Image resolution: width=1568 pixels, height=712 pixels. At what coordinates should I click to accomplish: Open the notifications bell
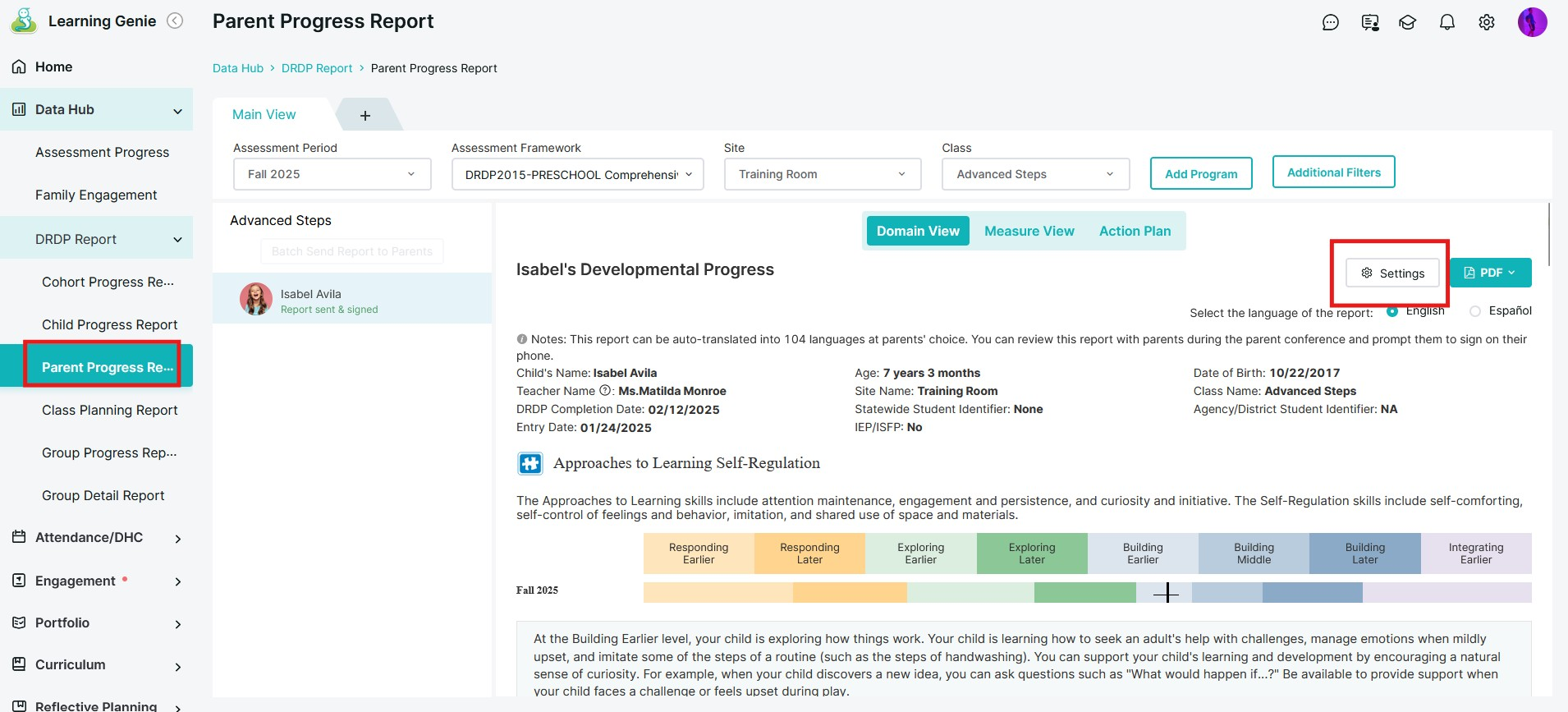1447,22
